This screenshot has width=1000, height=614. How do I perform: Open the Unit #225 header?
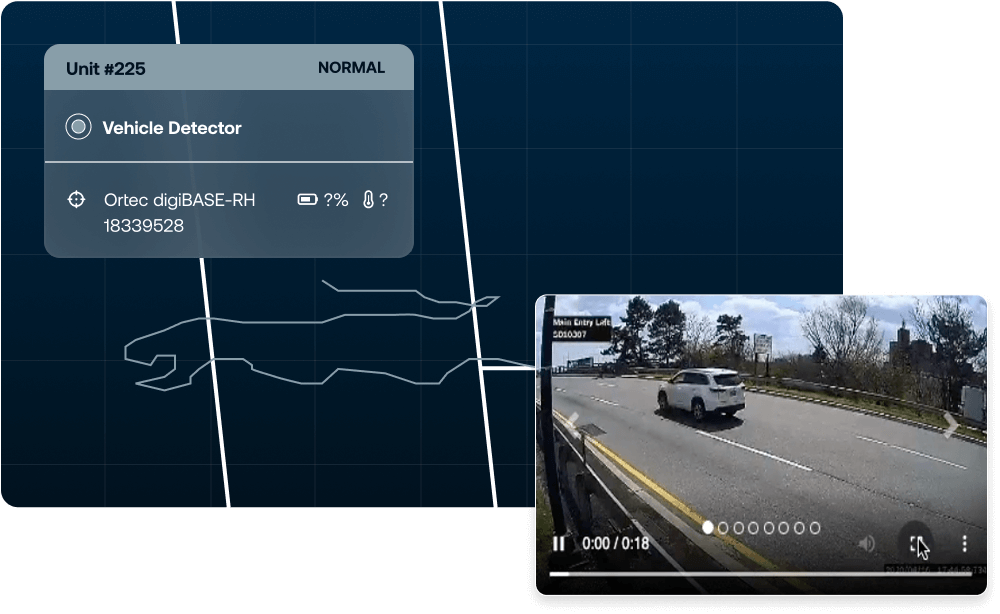pyautogui.click(x=105, y=68)
